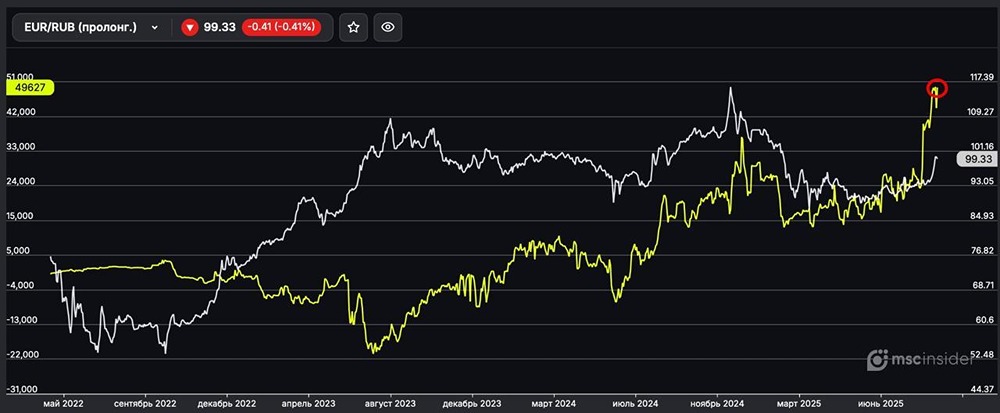This screenshot has height=413, width=1000.
Task: Click the 101.16 right axis value
Action: click(982, 147)
